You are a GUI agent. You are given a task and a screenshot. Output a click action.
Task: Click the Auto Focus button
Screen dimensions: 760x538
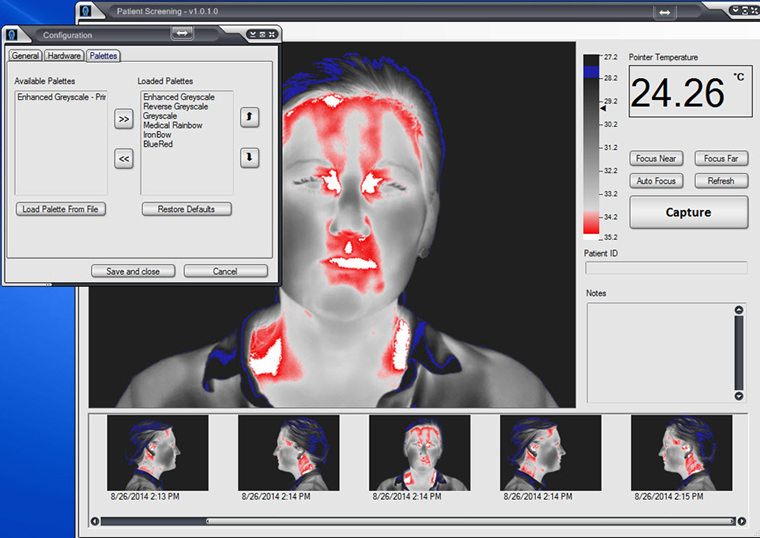656,181
